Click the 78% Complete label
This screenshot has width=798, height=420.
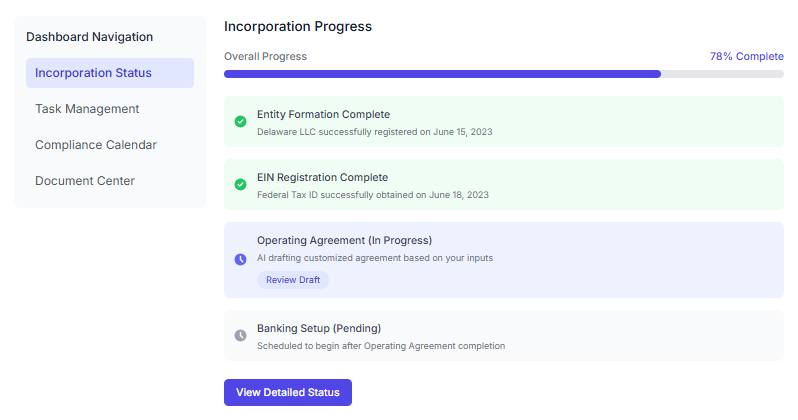click(746, 57)
